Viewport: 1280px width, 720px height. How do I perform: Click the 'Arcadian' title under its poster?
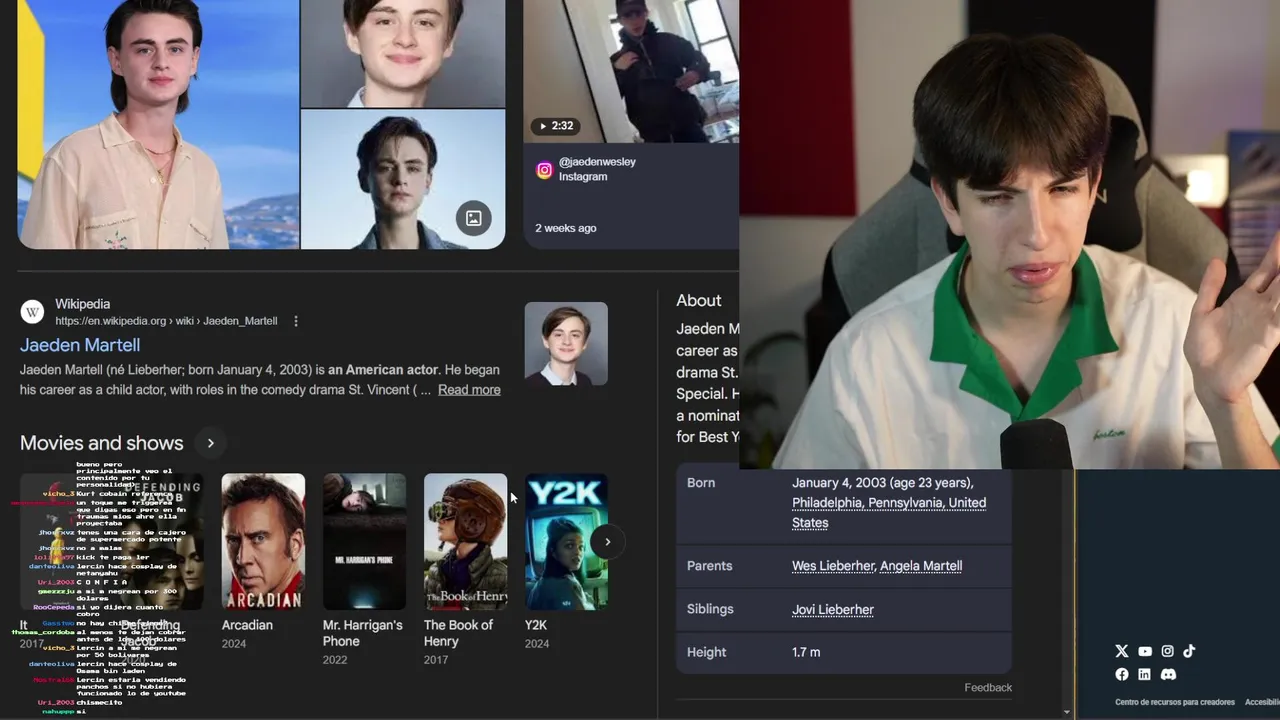click(x=247, y=625)
